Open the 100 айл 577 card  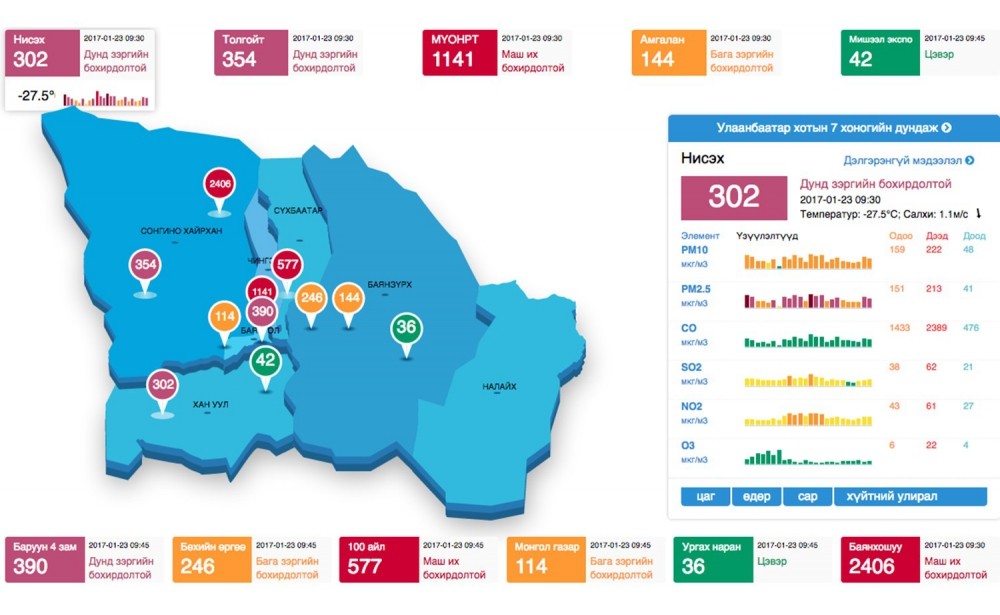coord(418,559)
